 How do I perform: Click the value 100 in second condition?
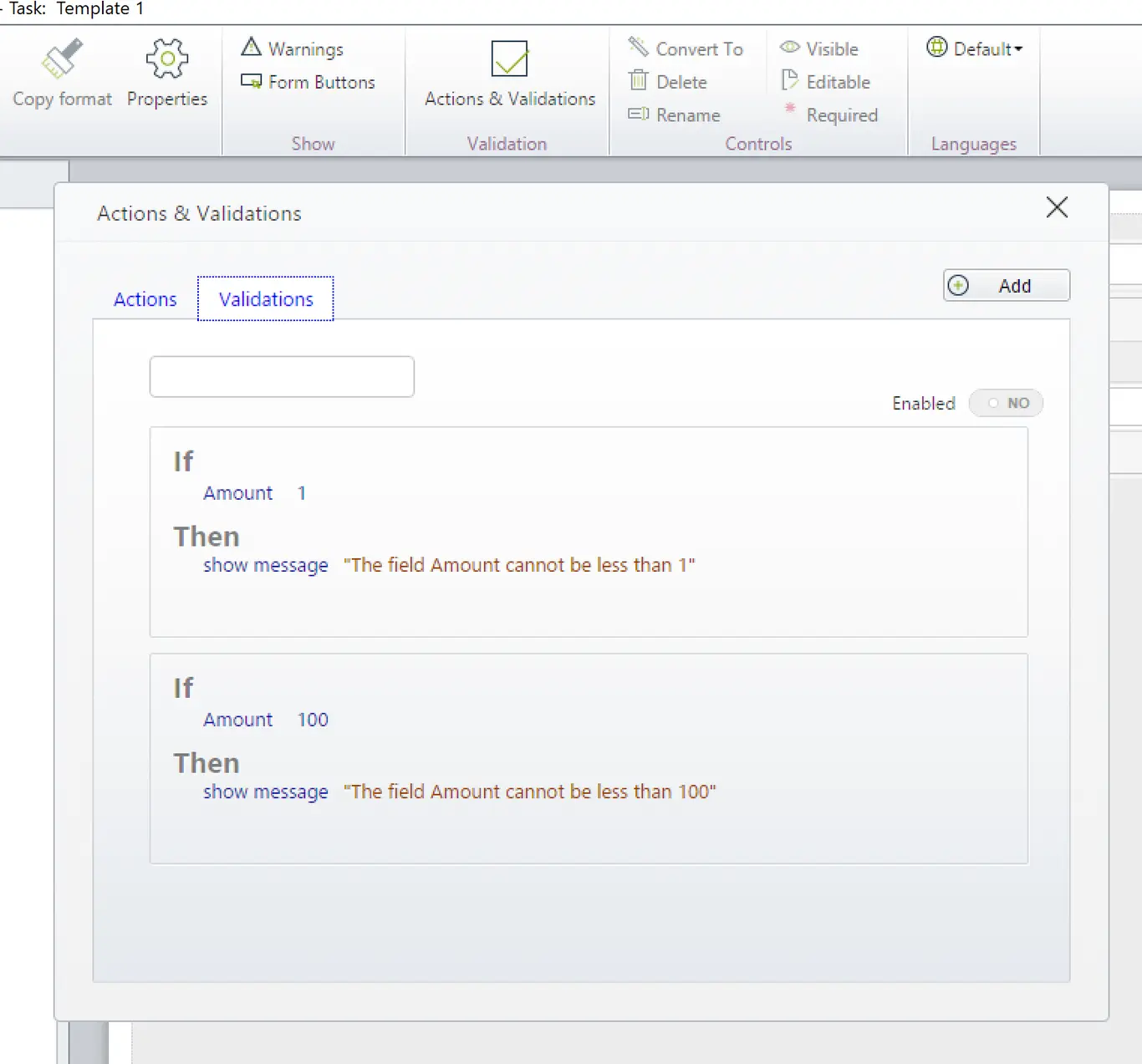pos(313,720)
